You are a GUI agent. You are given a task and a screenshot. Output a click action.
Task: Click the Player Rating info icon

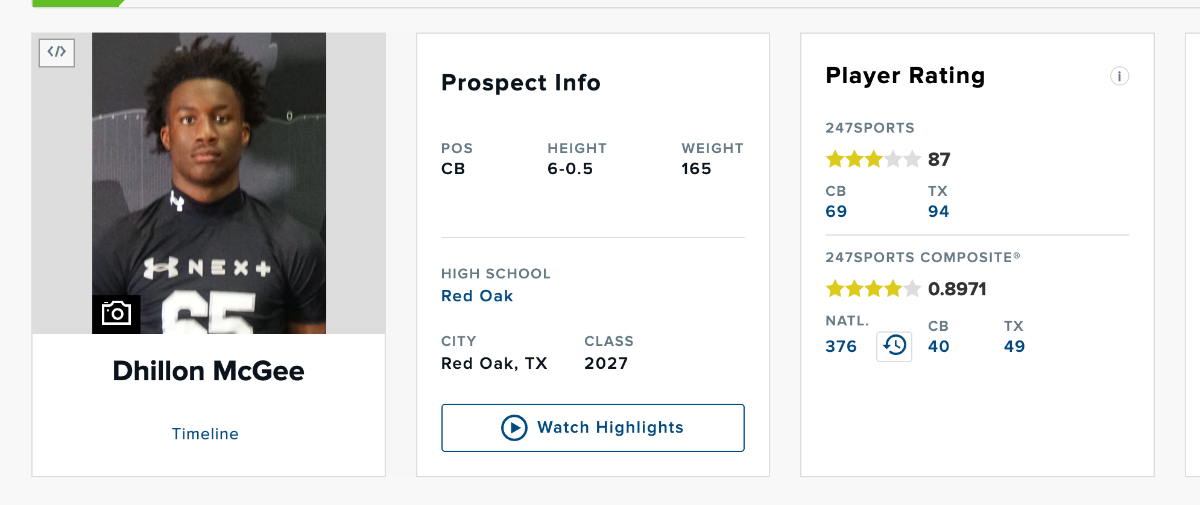tap(1119, 76)
